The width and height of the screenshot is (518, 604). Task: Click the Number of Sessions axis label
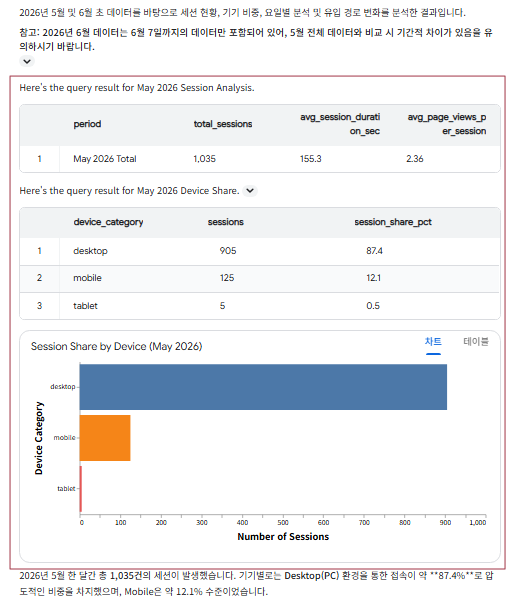pos(283,537)
